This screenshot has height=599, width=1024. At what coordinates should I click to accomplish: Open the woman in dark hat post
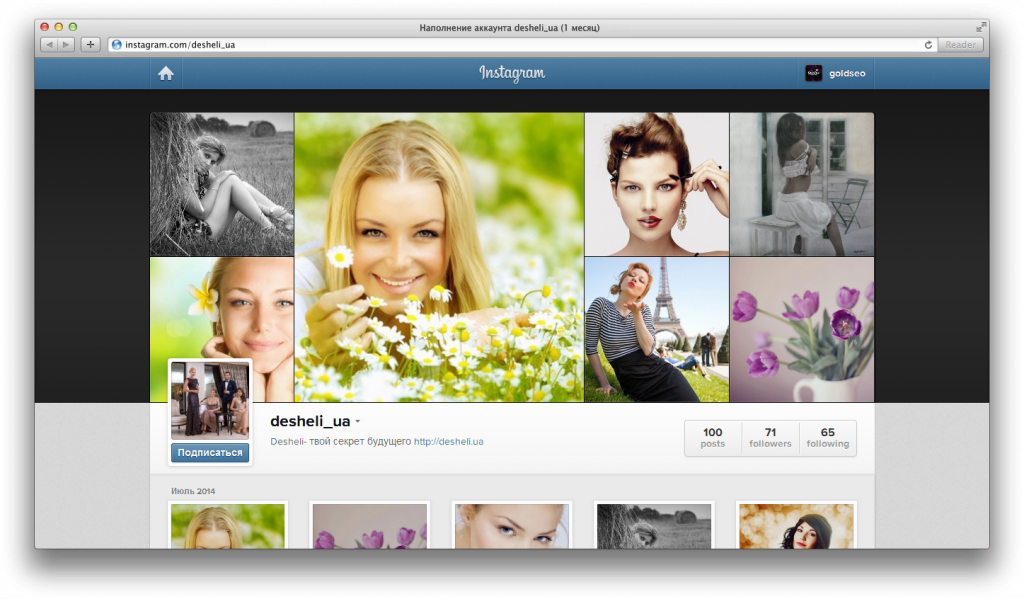pyautogui.click(x=796, y=526)
